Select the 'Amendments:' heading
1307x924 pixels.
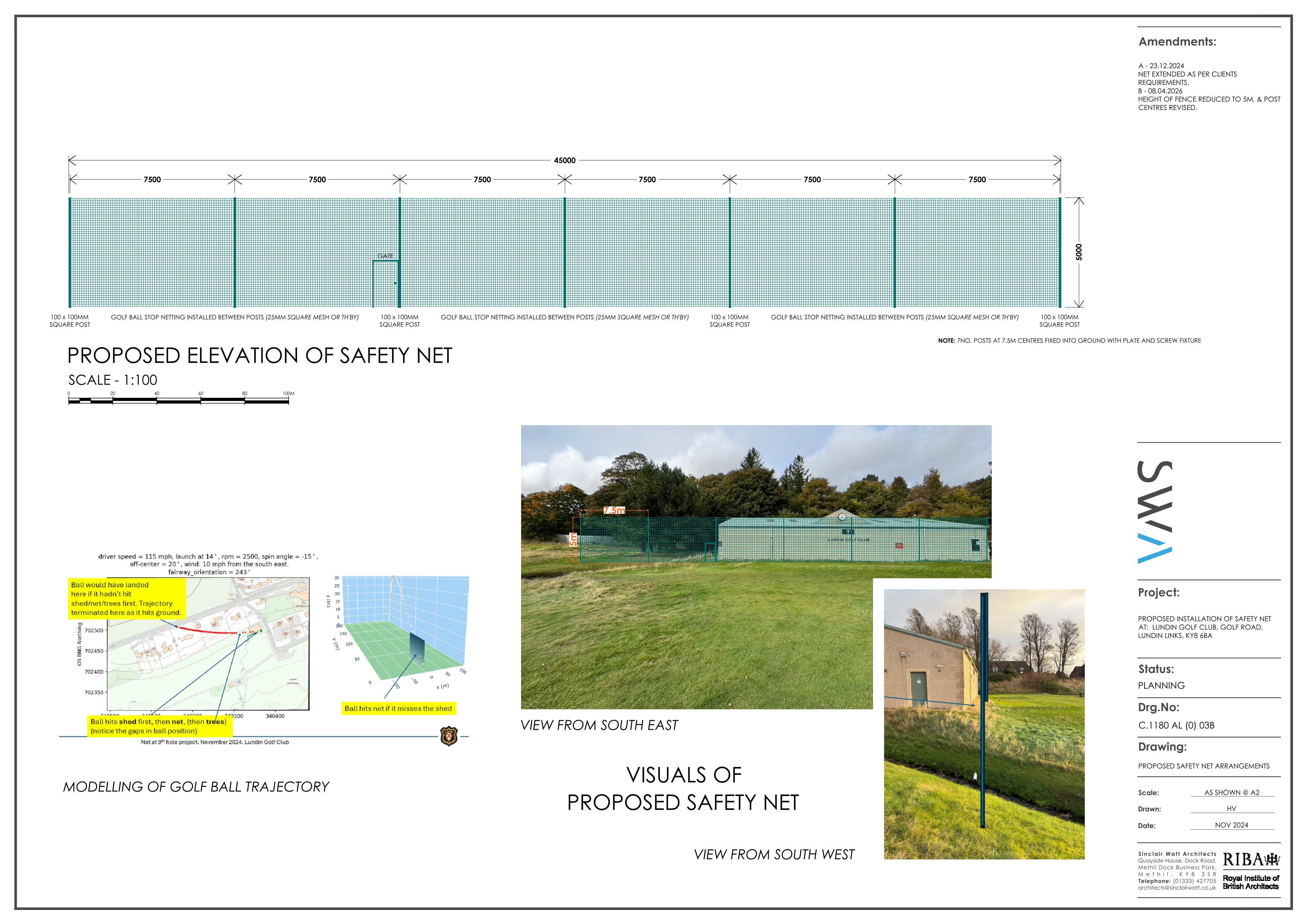coord(1177,41)
